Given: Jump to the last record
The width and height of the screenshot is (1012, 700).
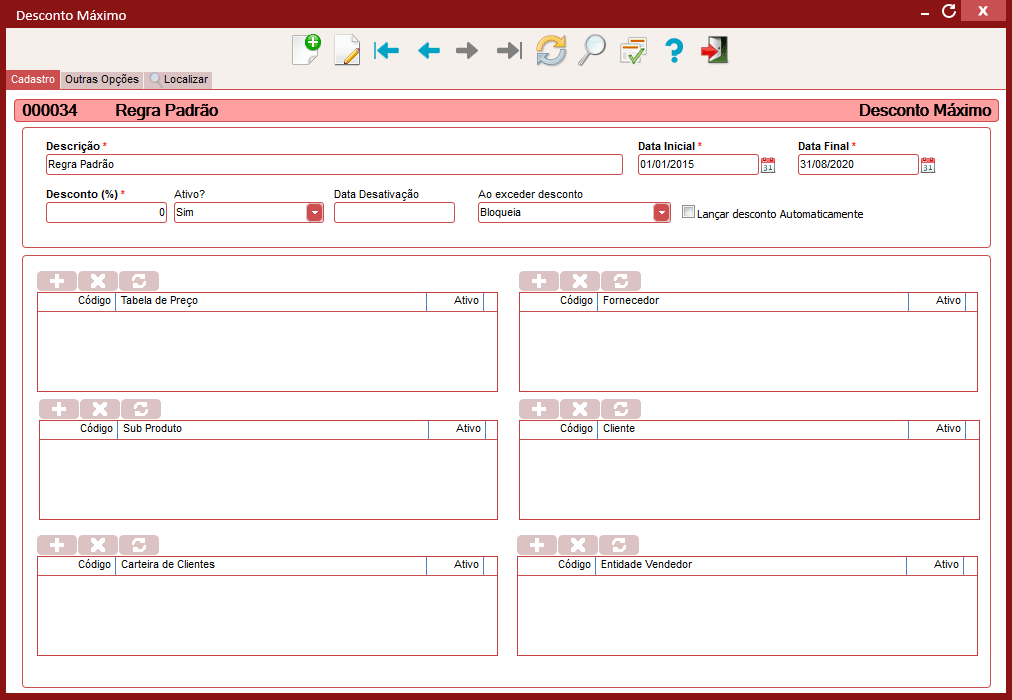Looking at the screenshot, I should coord(509,50).
